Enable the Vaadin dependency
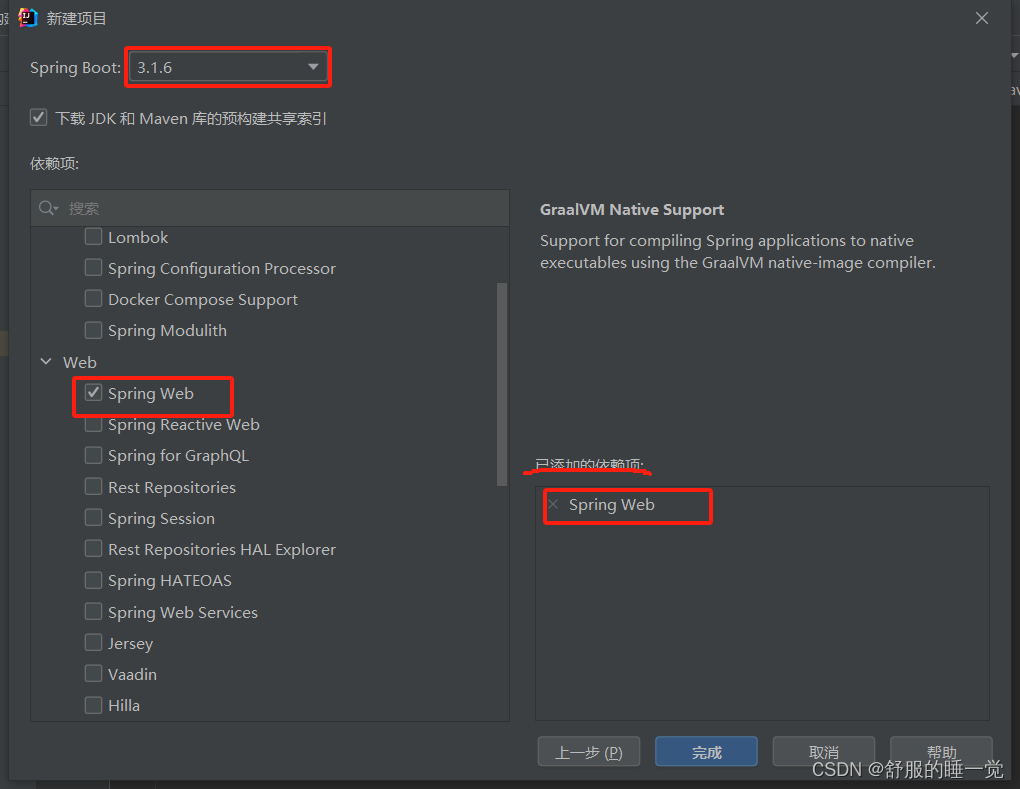Viewport: 1020px width, 789px height. pyautogui.click(x=93, y=674)
